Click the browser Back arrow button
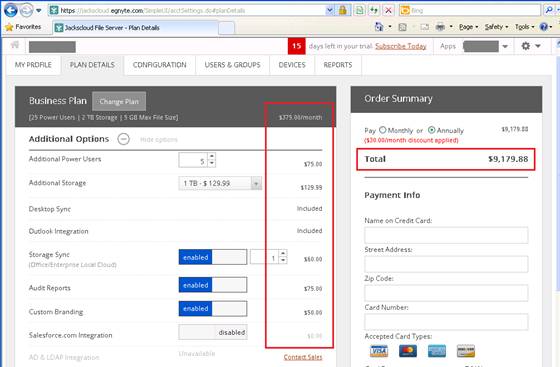560x367 pixels. (x=10, y=10)
